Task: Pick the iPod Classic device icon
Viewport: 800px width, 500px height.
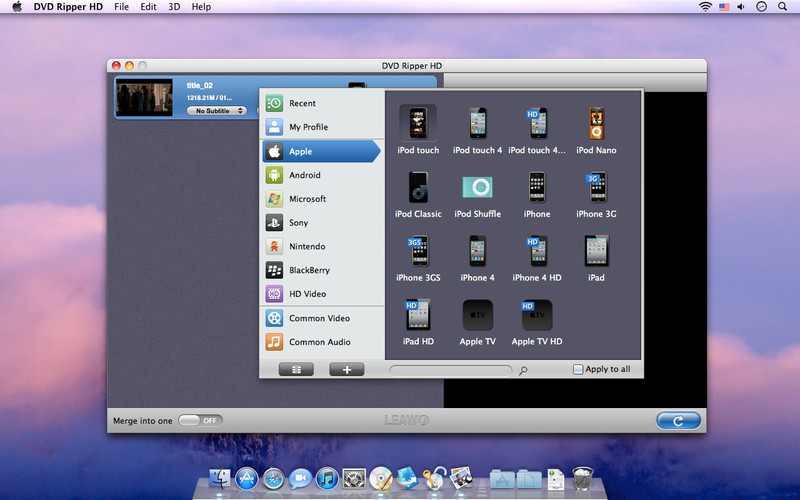Action: [x=417, y=188]
